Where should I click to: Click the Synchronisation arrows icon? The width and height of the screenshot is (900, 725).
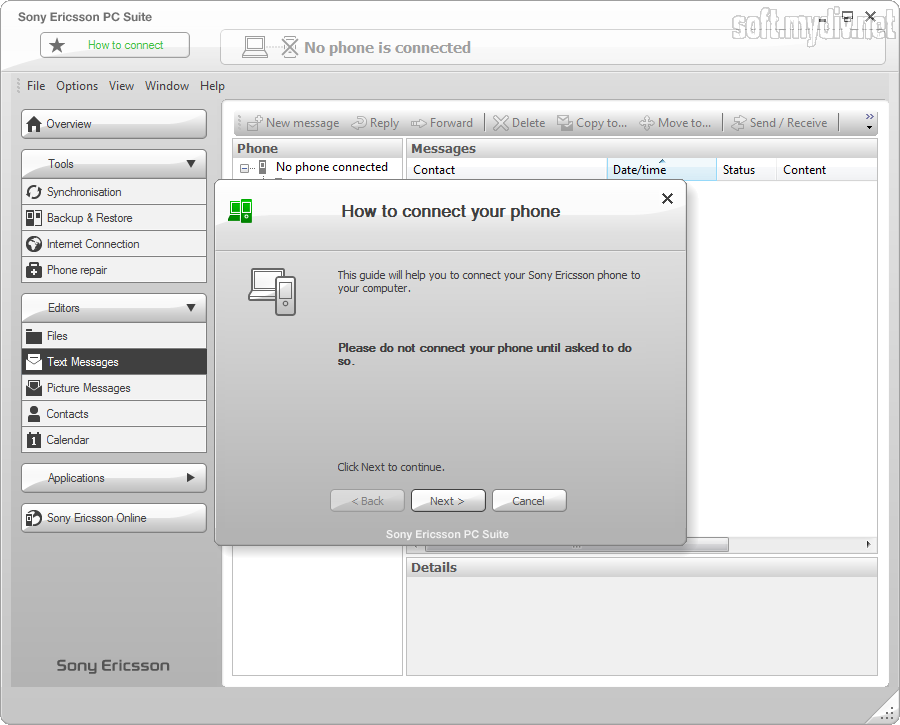pyautogui.click(x=34, y=192)
